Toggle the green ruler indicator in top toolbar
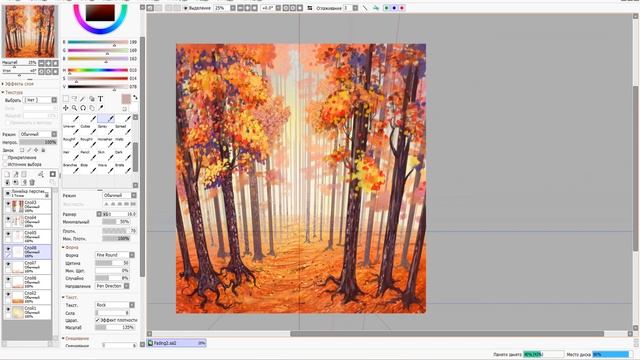Viewport: 640px width, 360px height. tap(386, 8)
